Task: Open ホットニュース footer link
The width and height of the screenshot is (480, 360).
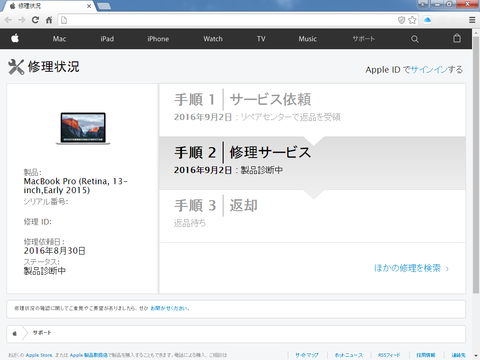Action: click(x=349, y=355)
